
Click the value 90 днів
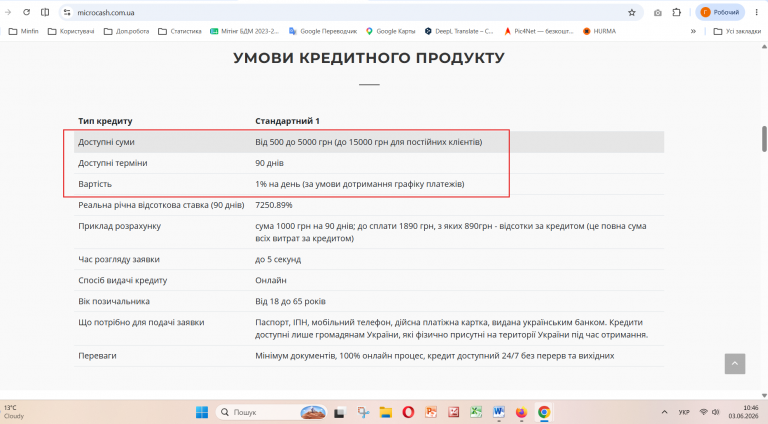[269, 163]
